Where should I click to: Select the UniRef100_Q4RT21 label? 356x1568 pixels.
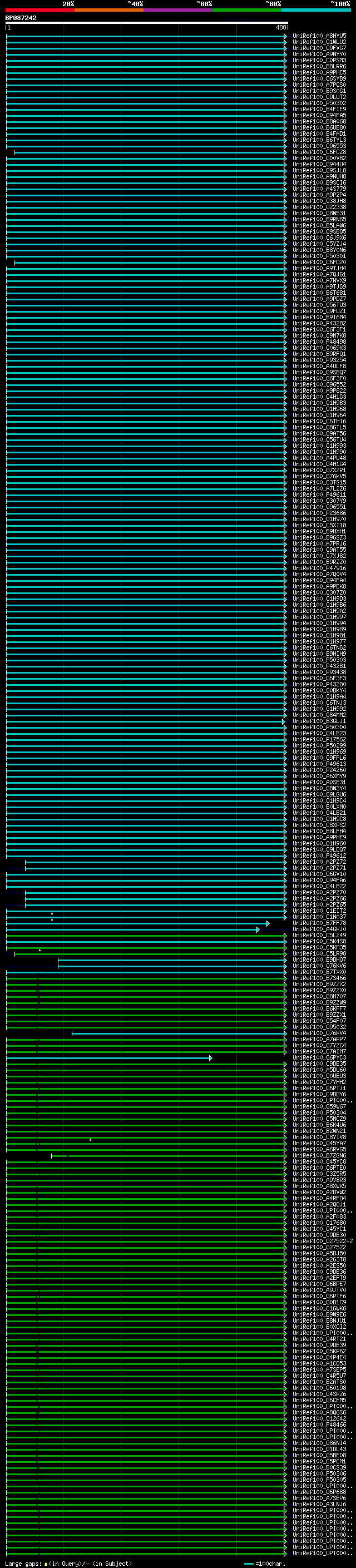click(319, 1339)
